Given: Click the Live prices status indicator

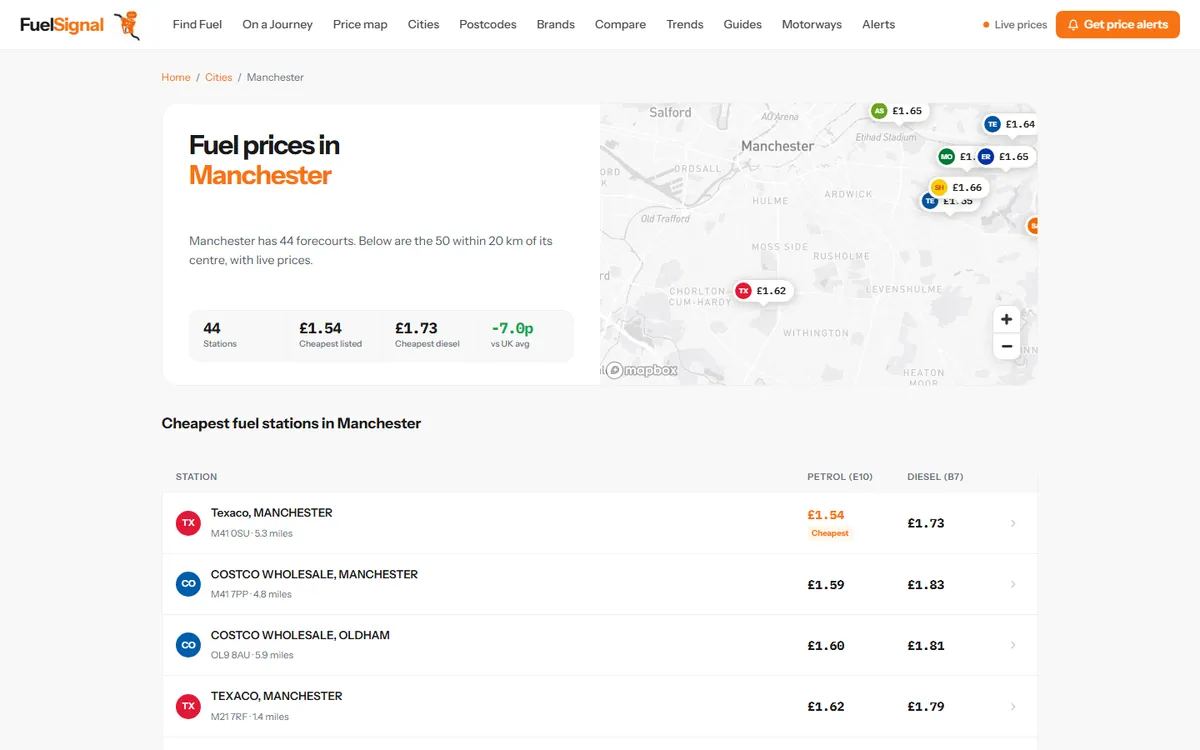Looking at the screenshot, I should tap(1015, 25).
